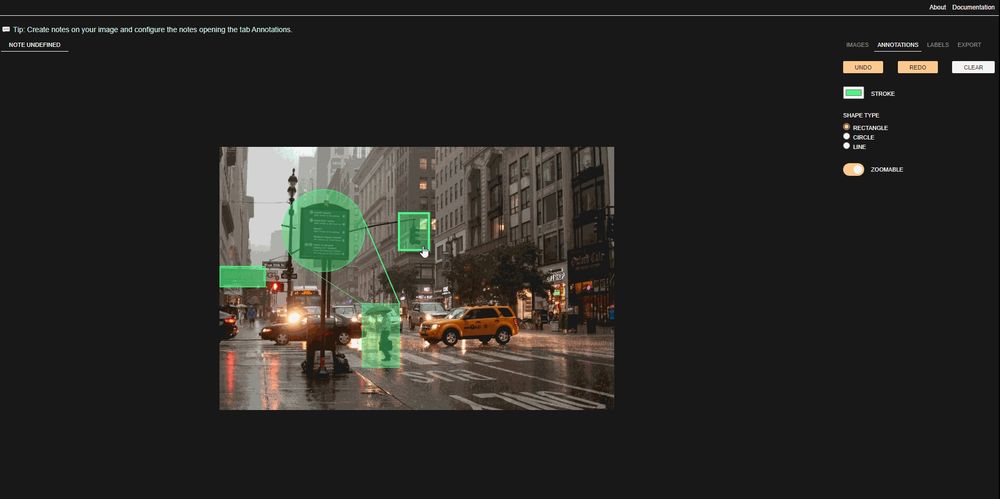Open the About link
Viewport: 1000px width, 499px height.
click(x=938, y=7)
